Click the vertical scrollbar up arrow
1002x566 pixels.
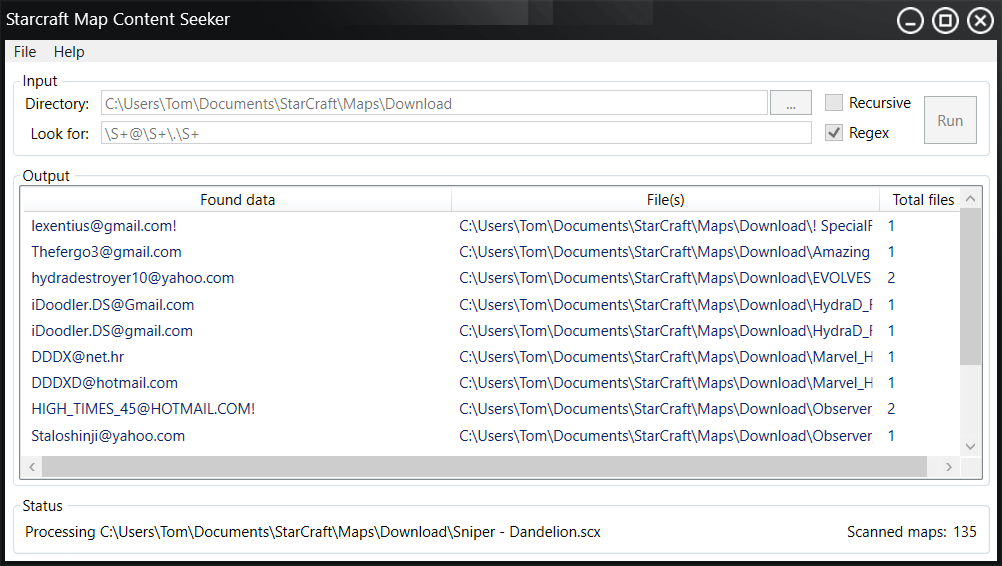(970, 199)
